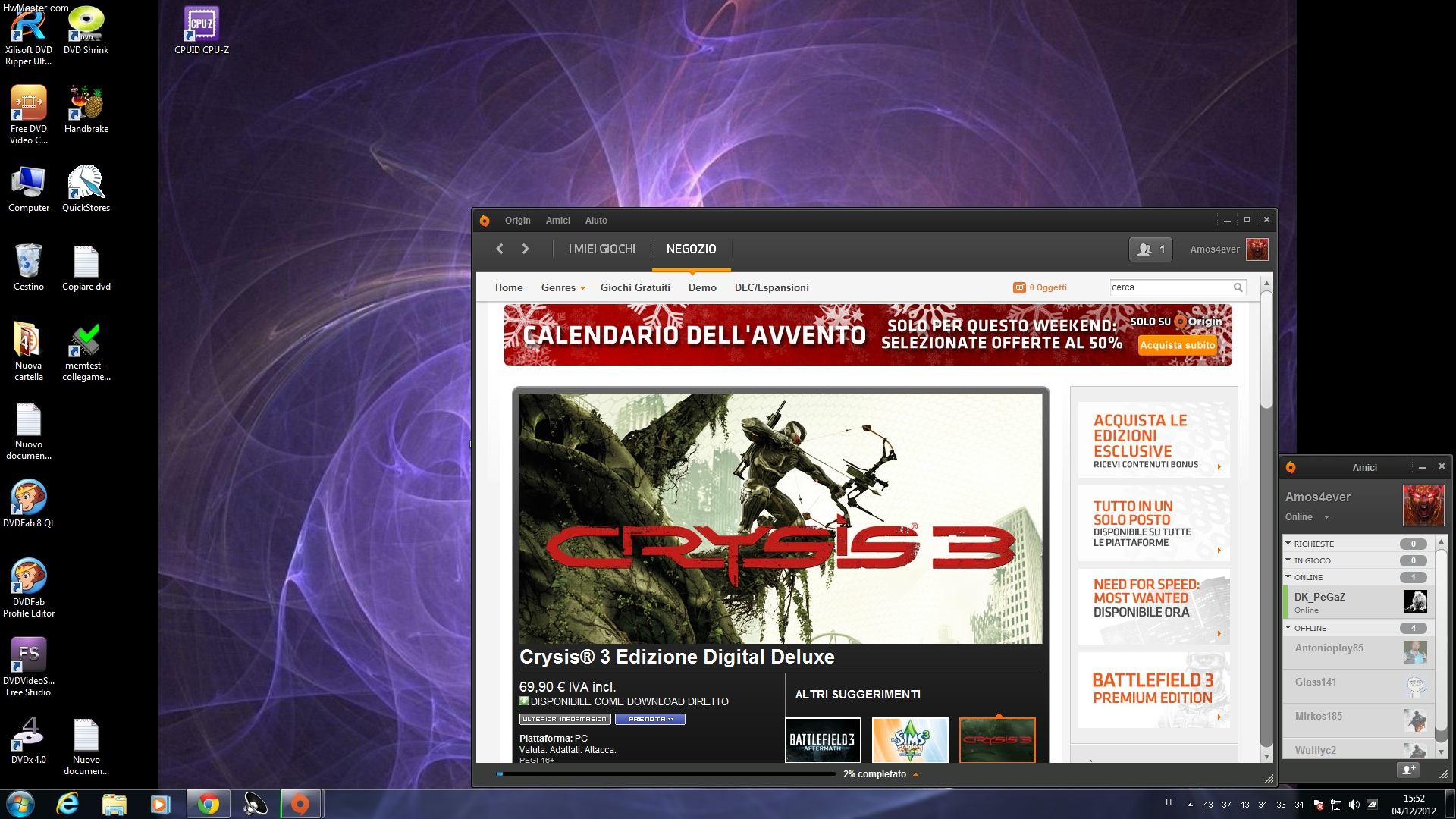Click the download progress bar at bottom

point(666,774)
